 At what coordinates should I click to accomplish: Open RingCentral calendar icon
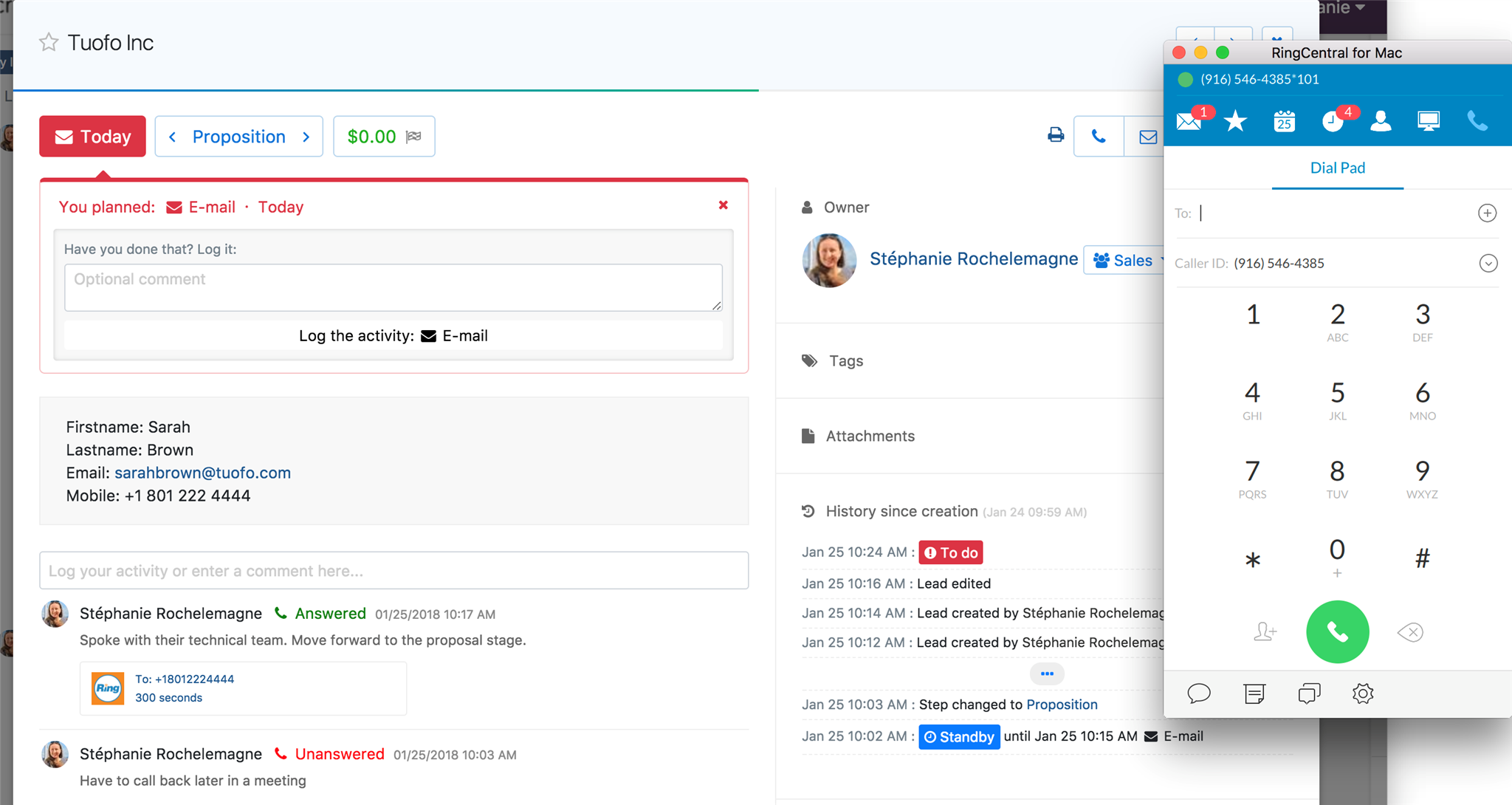[1284, 121]
